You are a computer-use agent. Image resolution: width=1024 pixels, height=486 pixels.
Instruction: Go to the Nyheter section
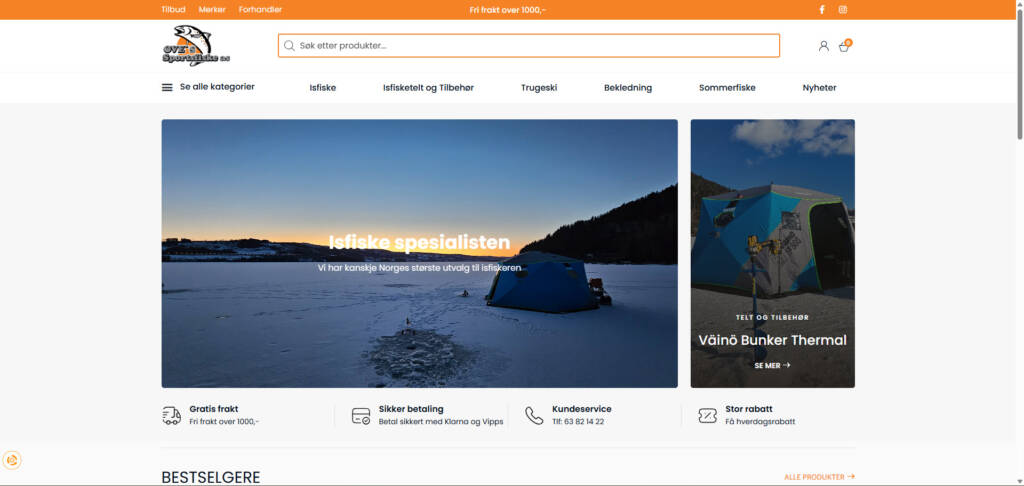click(819, 88)
